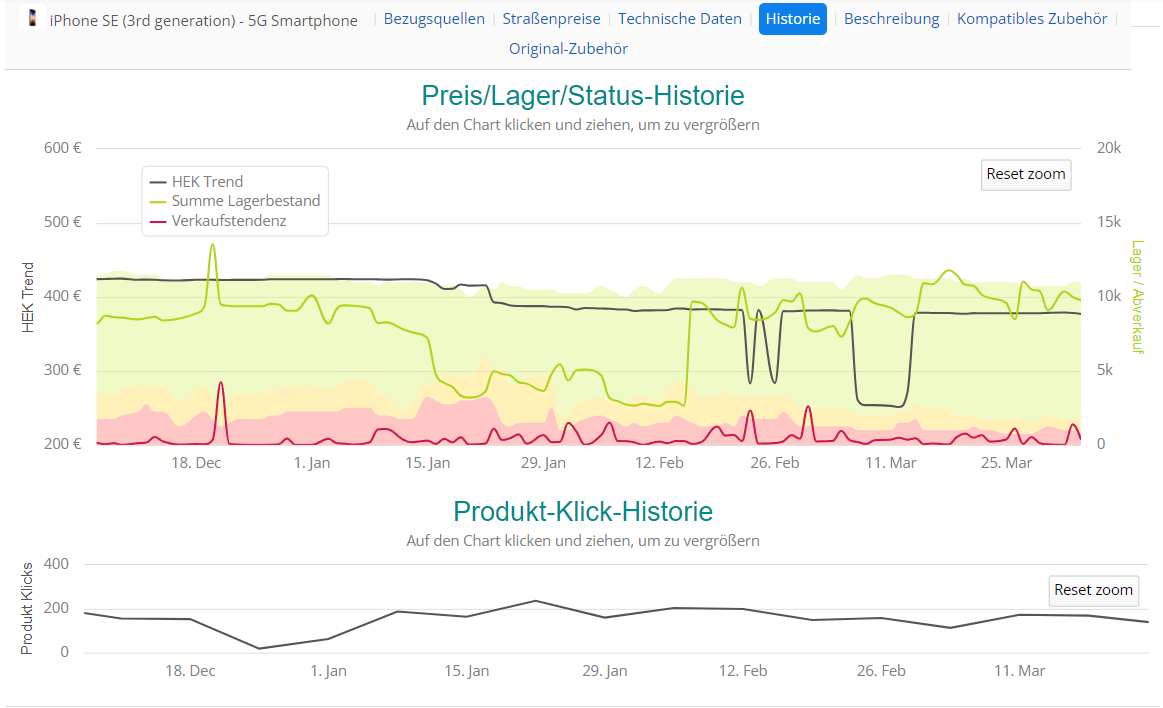Open the Technische Daten tab

click(x=680, y=19)
